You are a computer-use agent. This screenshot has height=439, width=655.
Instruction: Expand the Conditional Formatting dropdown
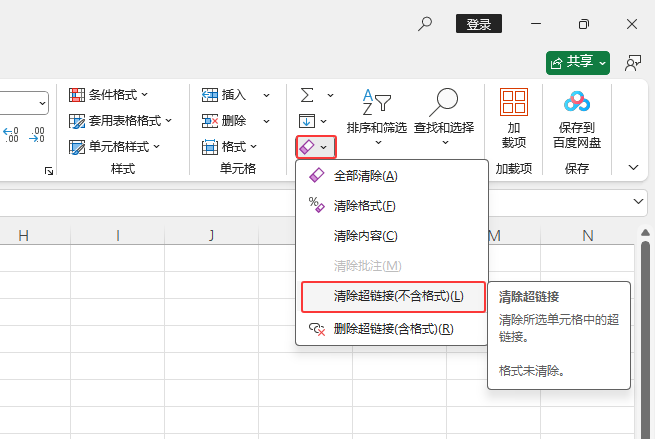coord(110,95)
